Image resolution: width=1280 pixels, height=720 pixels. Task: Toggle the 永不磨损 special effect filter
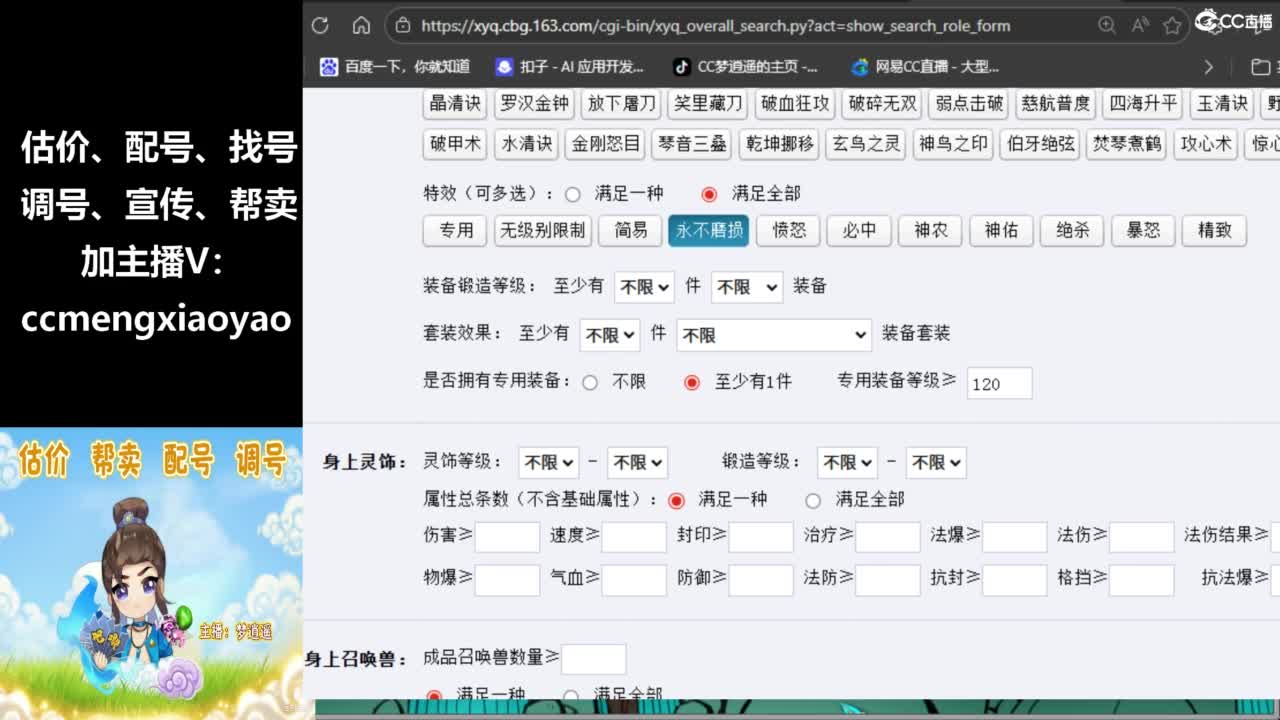(x=708, y=231)
